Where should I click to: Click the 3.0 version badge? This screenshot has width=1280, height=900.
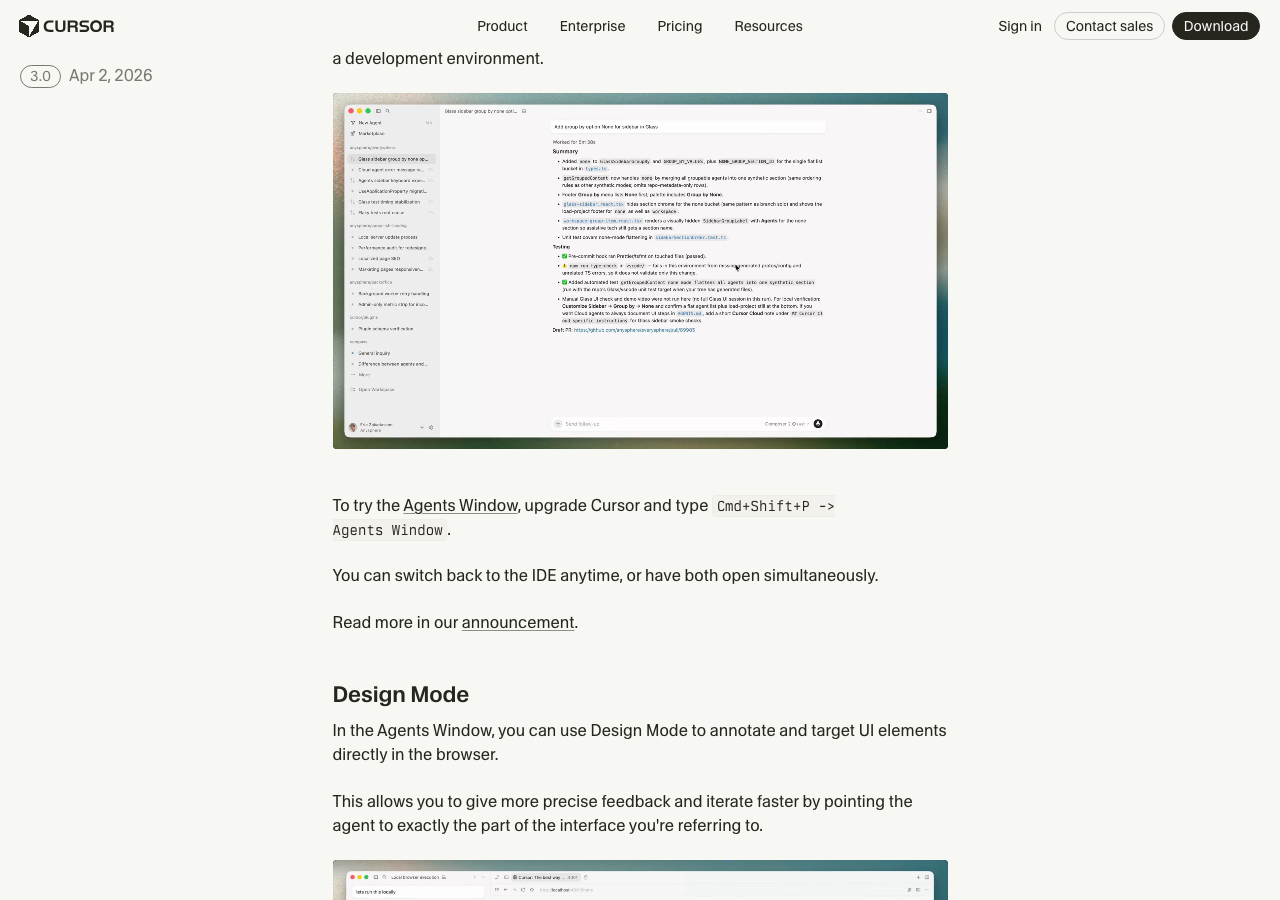[x=40, y=76]
